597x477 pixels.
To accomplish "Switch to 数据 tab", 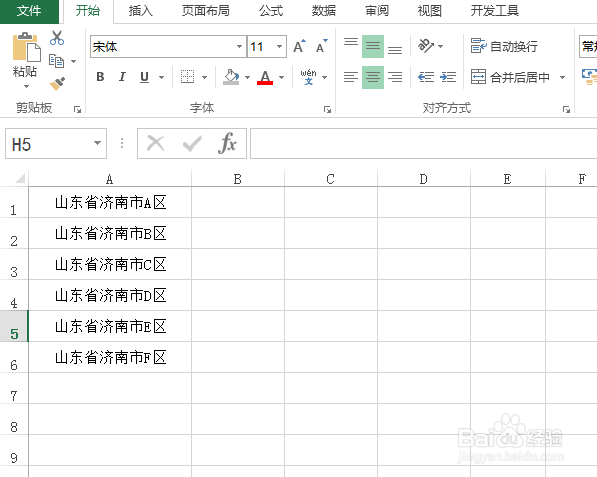I will pyautogui.click(x=324, y=11).
